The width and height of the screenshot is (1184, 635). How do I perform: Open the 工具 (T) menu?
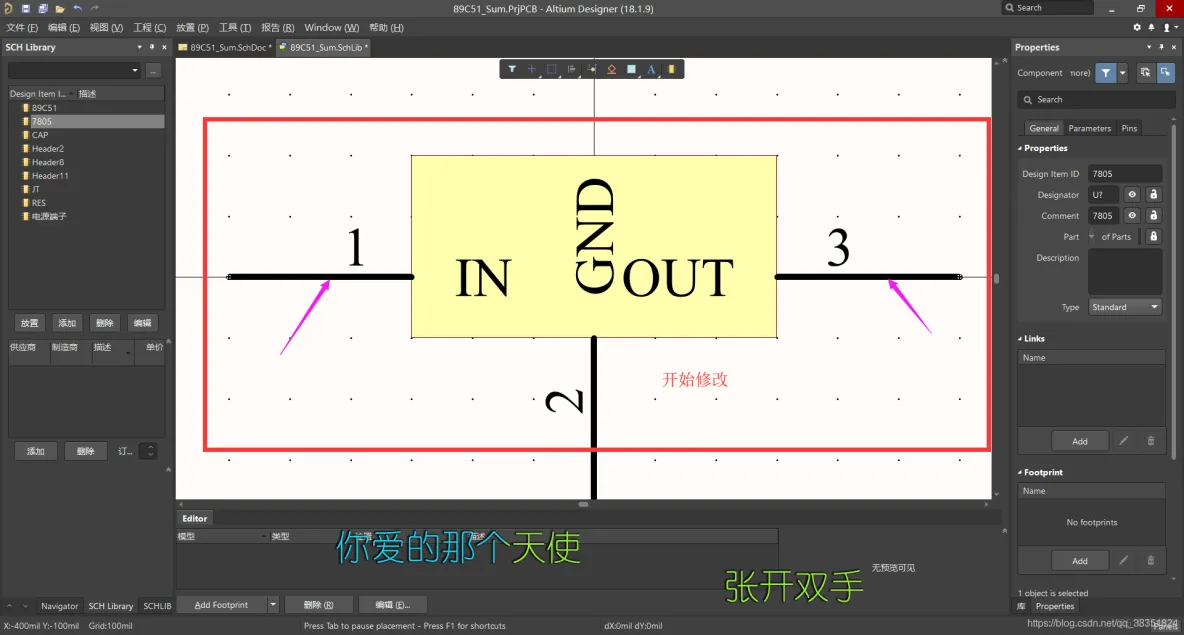pyautogui.click(x=235, y=28)
